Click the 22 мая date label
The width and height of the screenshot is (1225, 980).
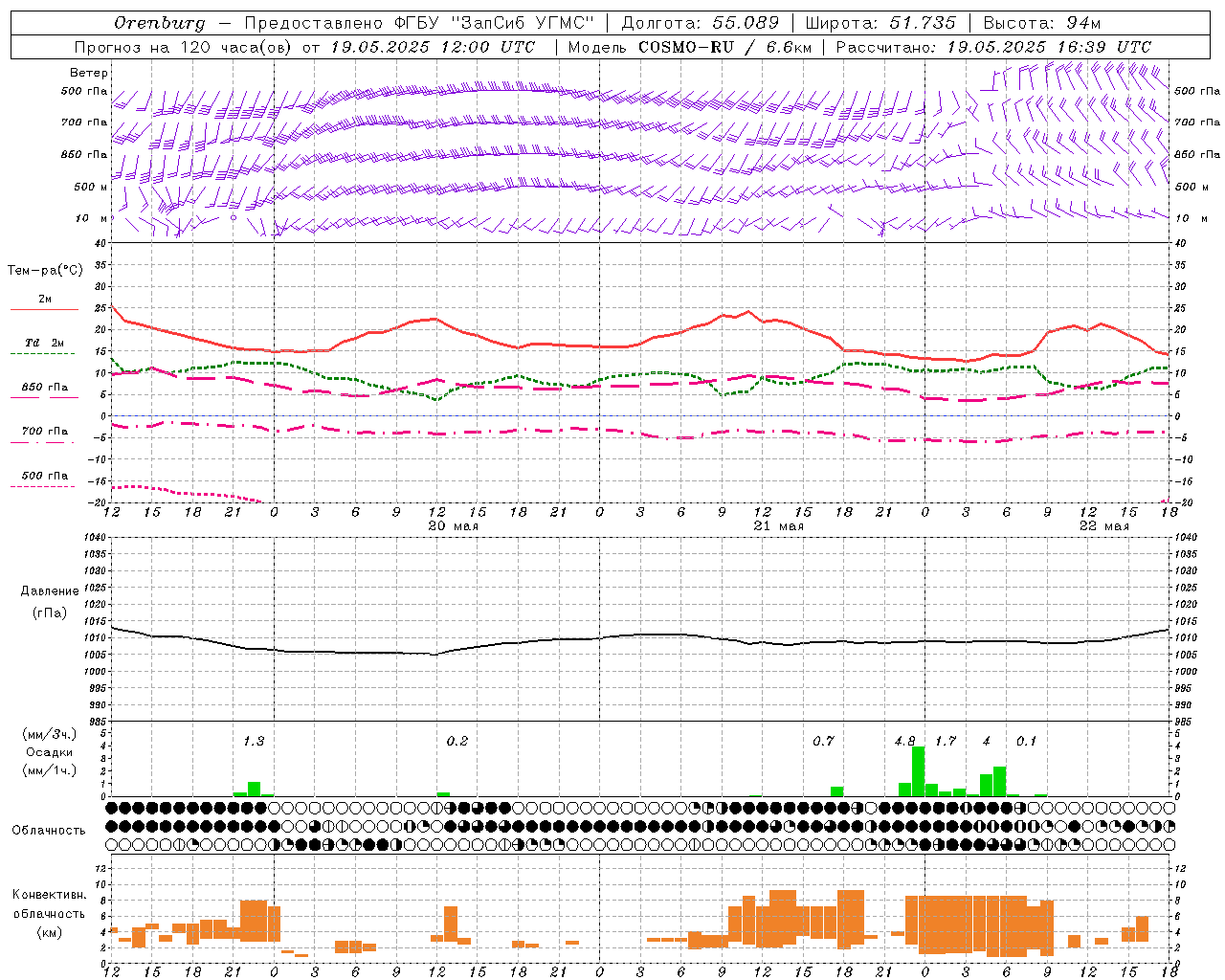1103,526
